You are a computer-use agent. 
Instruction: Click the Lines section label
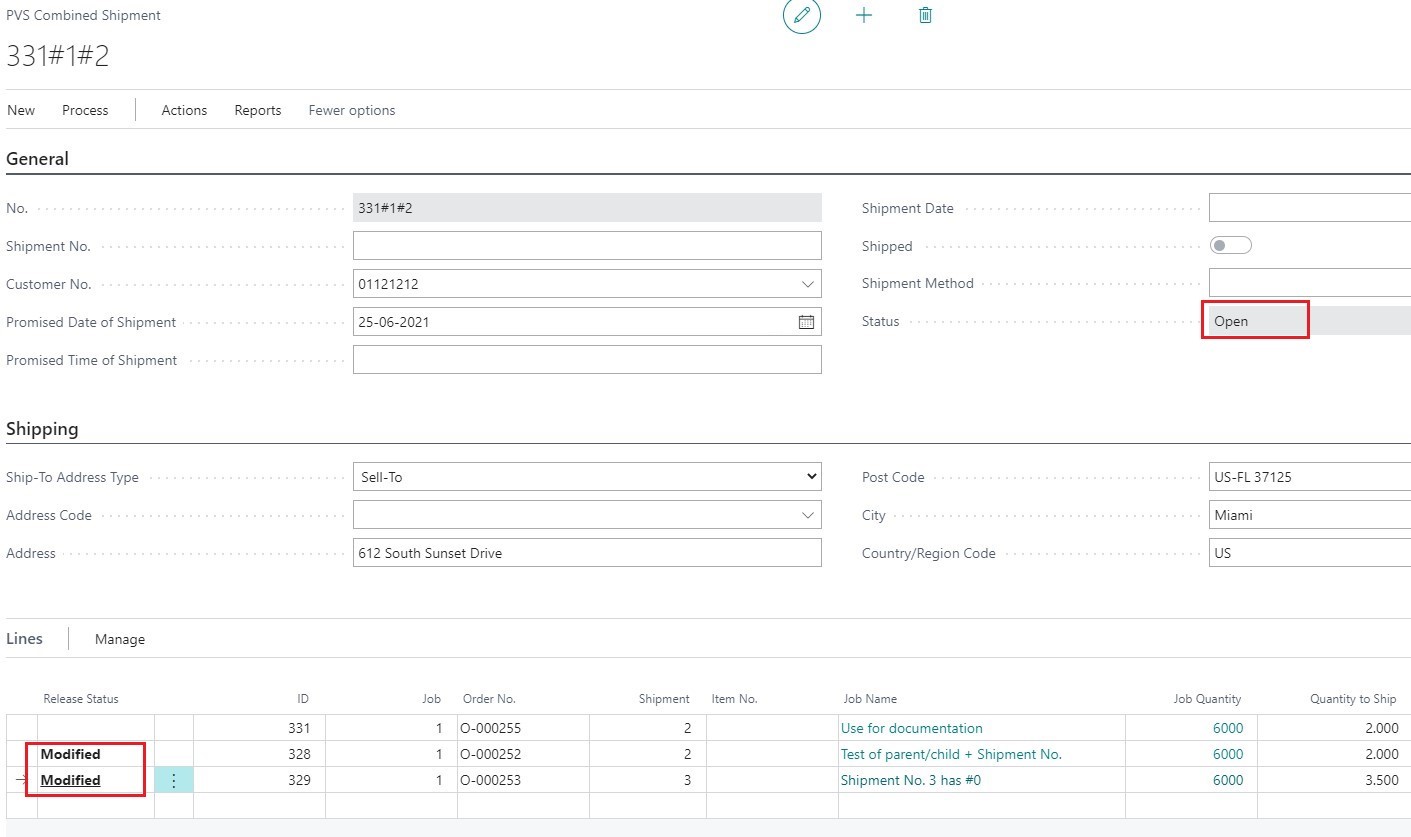(x=24, y=638)
